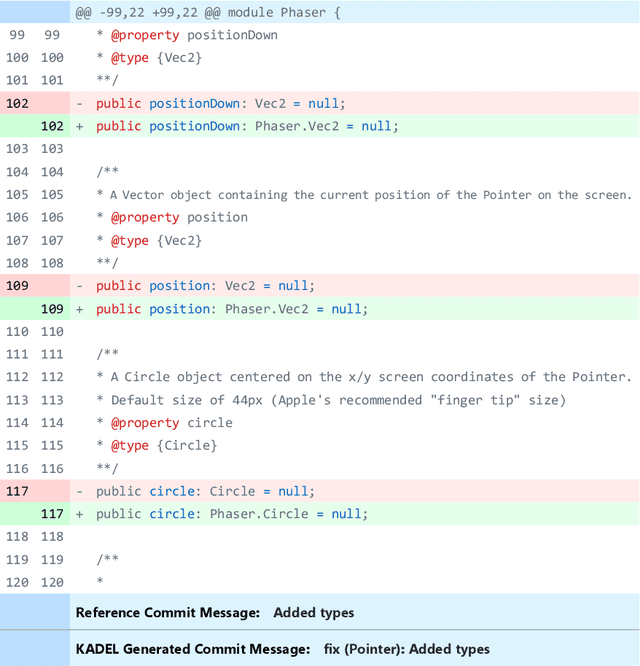This screenshot has width=640, height=666.
Task: Select new line number 117
Action: click(52, 514)
